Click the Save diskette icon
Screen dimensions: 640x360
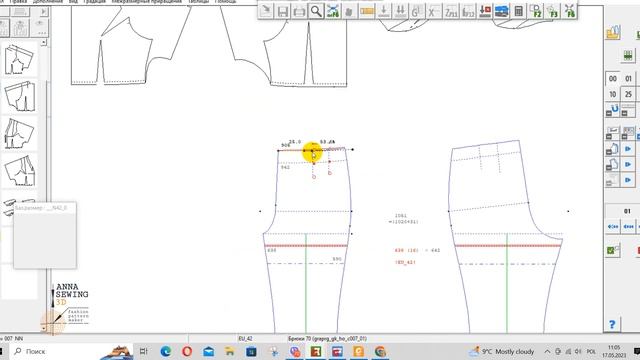pyautogui.click(x=282, y=11)
